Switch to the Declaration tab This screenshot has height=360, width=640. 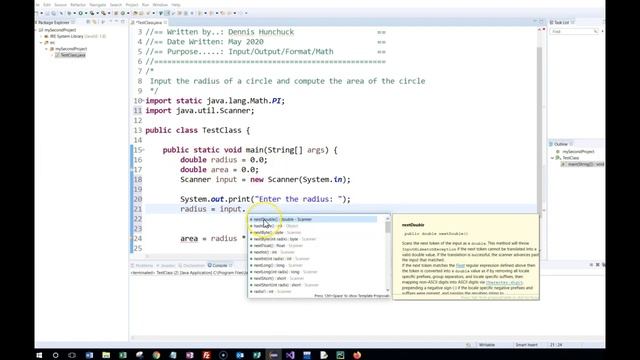192,265
